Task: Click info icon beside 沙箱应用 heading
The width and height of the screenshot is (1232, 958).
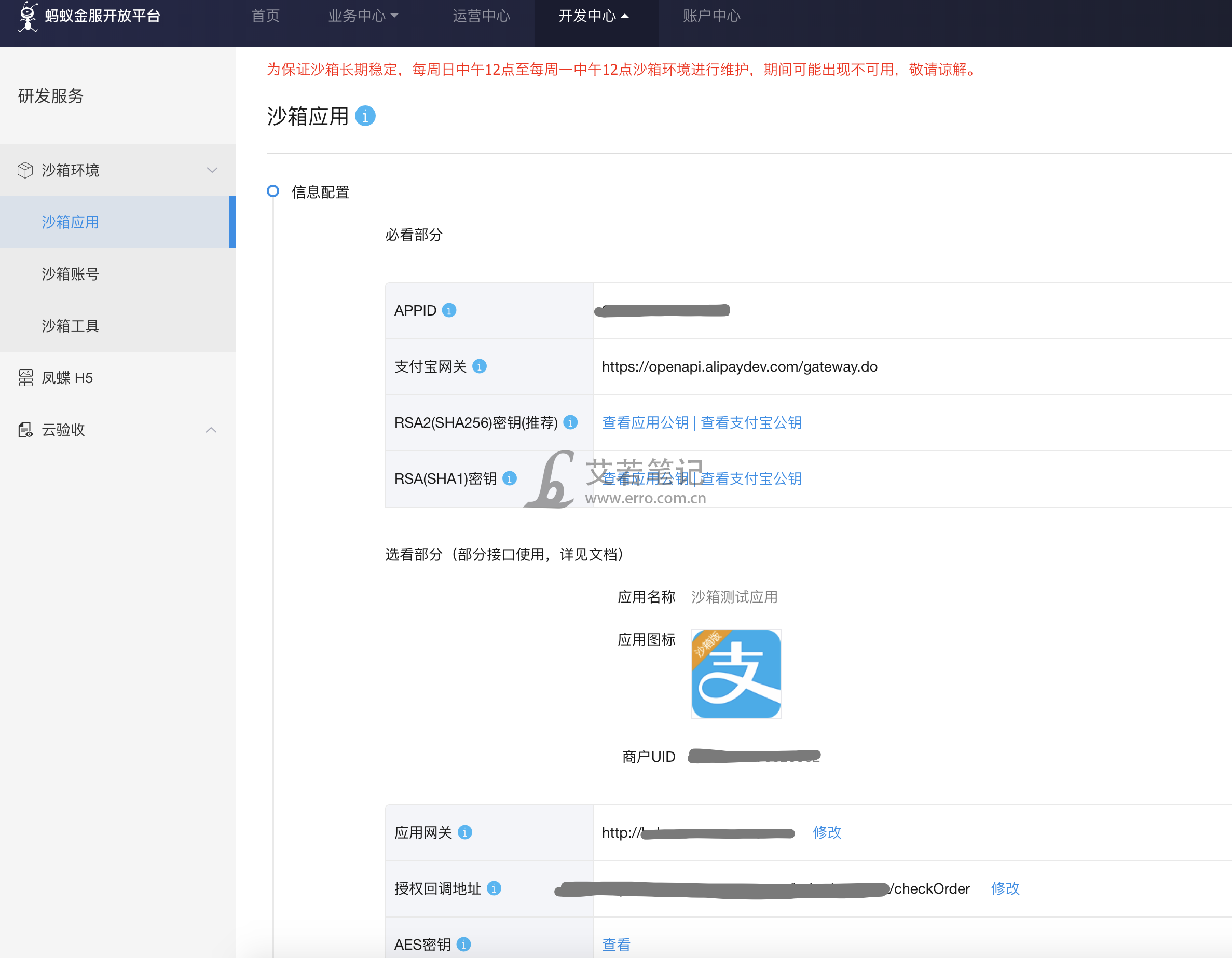Action: [x=365, y=116]
